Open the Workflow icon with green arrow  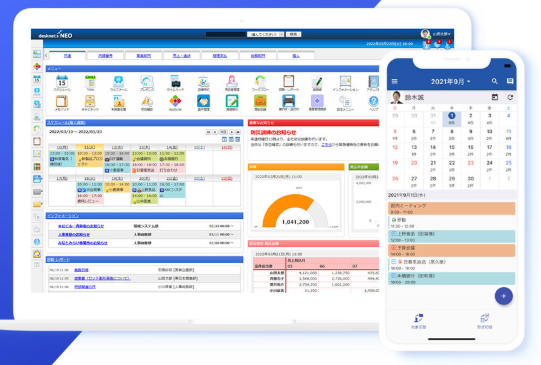260,82
